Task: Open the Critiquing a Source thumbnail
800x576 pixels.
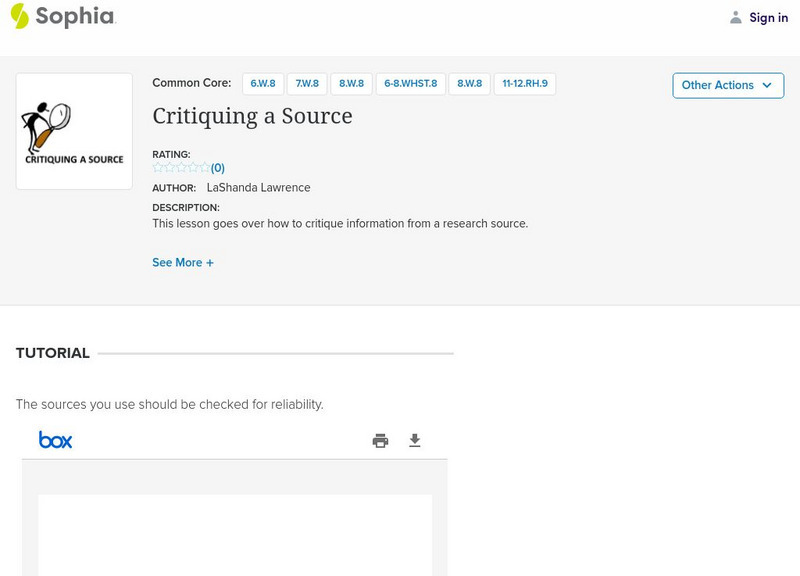Action: pyautogui.click(x=74, y=131)
